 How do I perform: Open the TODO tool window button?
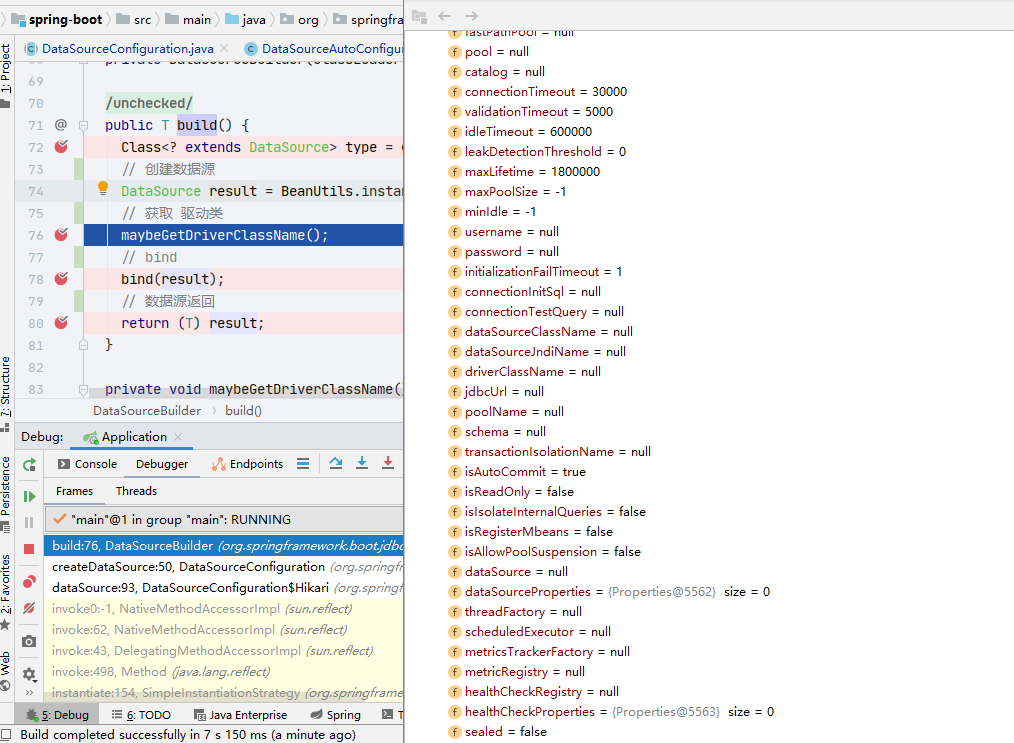141,715
